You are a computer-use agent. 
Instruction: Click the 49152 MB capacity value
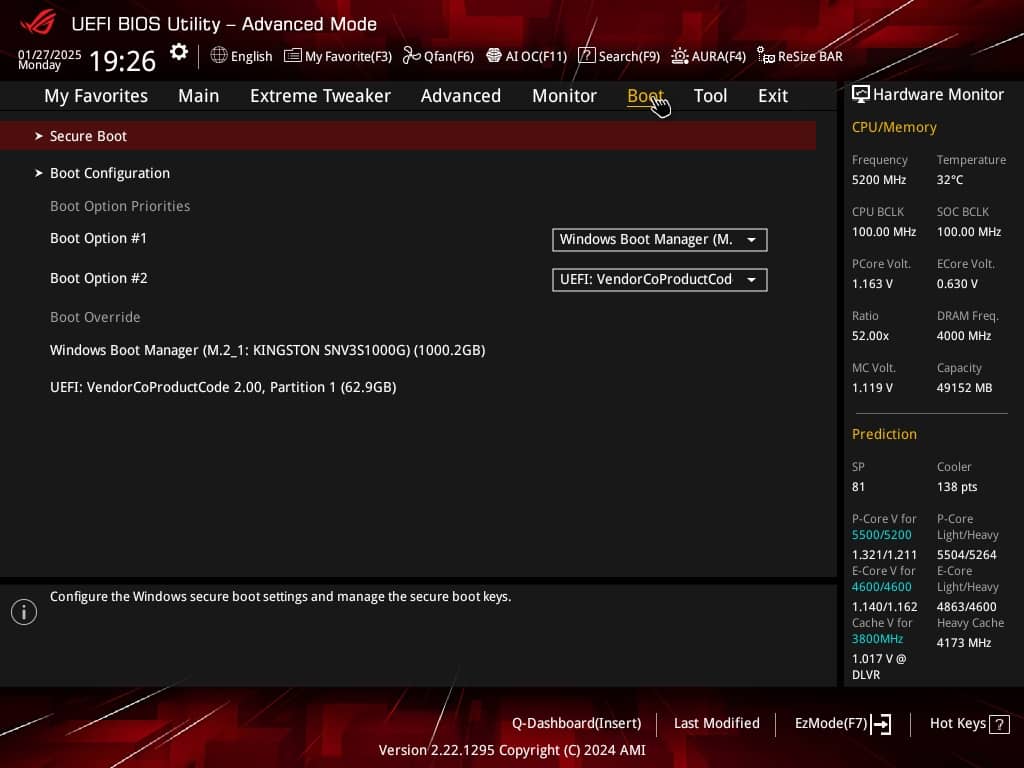click(x=964, y=388)
